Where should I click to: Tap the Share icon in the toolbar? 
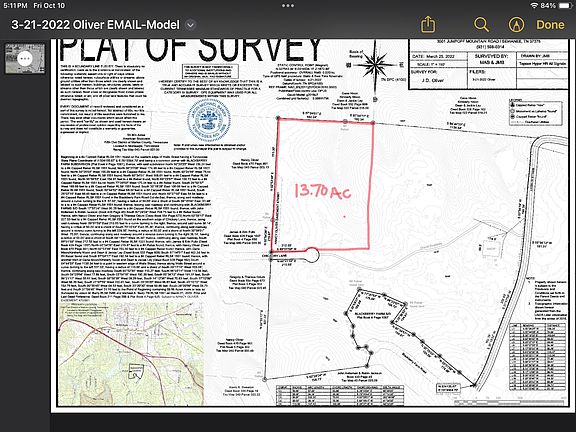point(428,25)
